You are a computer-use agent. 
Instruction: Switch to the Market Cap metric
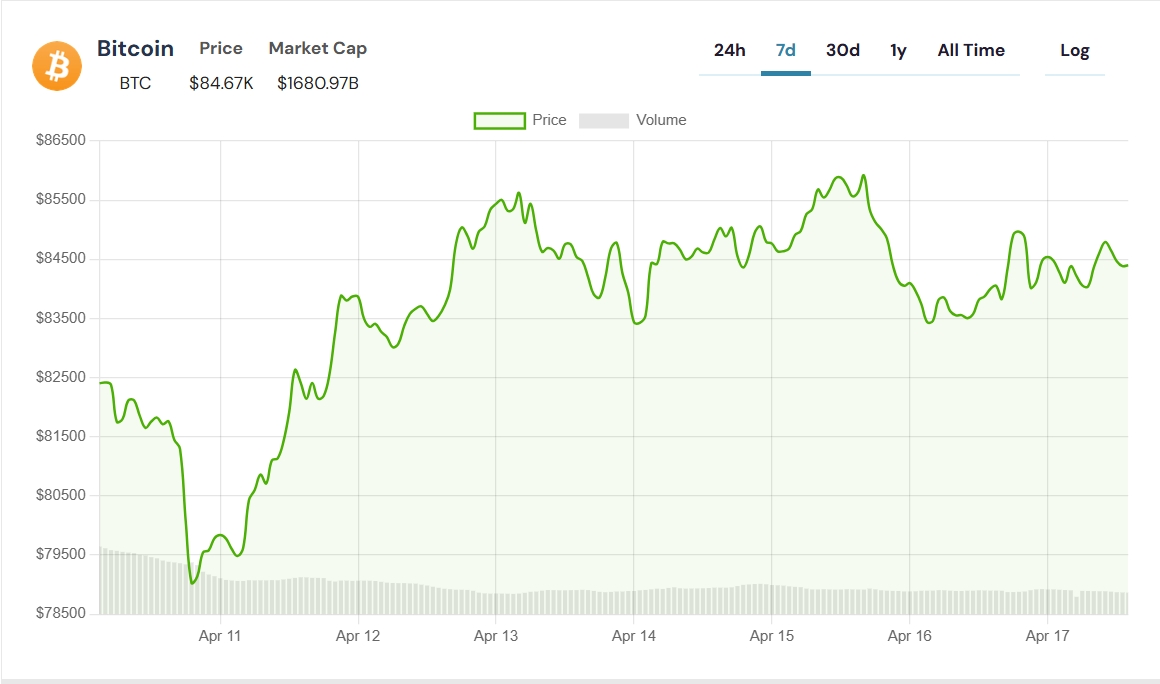317,48
